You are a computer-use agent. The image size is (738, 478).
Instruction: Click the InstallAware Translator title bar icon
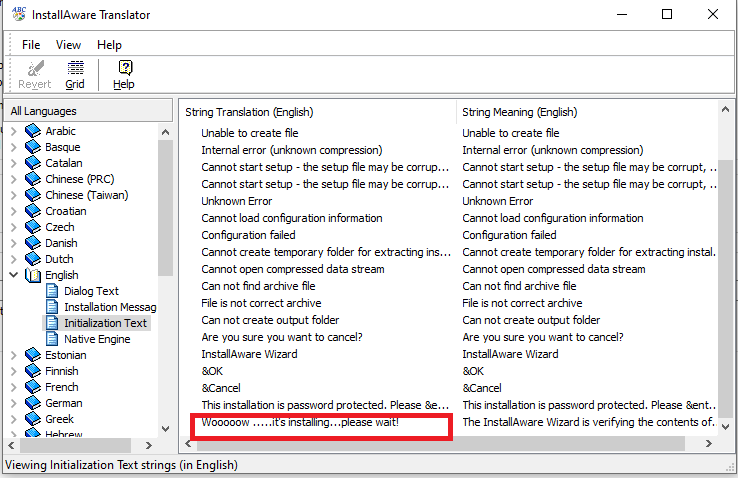pyautogui.click(x=19, y=15)
